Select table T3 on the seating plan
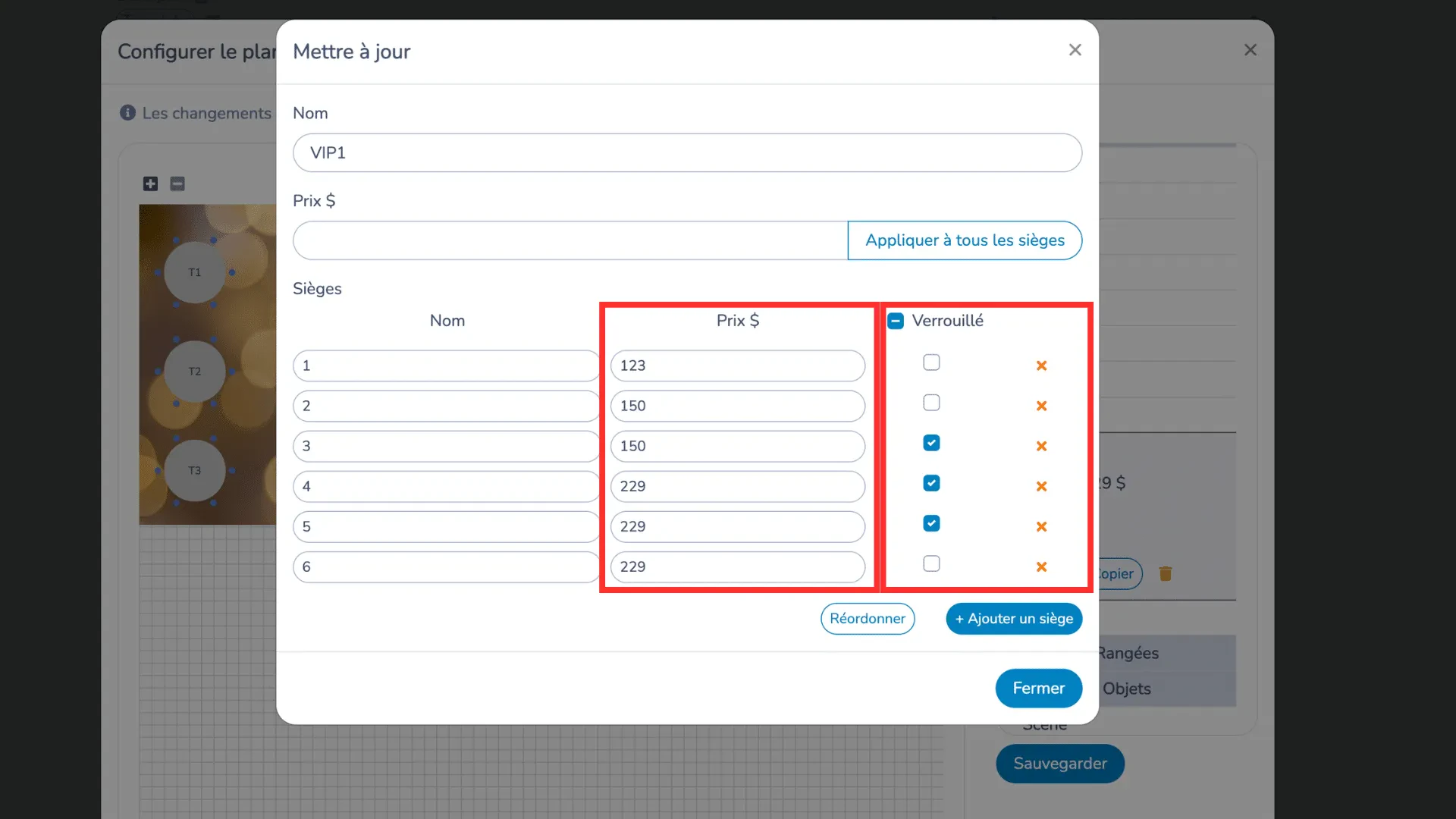This screenshot has height=819, width=1456. [195, 471]
